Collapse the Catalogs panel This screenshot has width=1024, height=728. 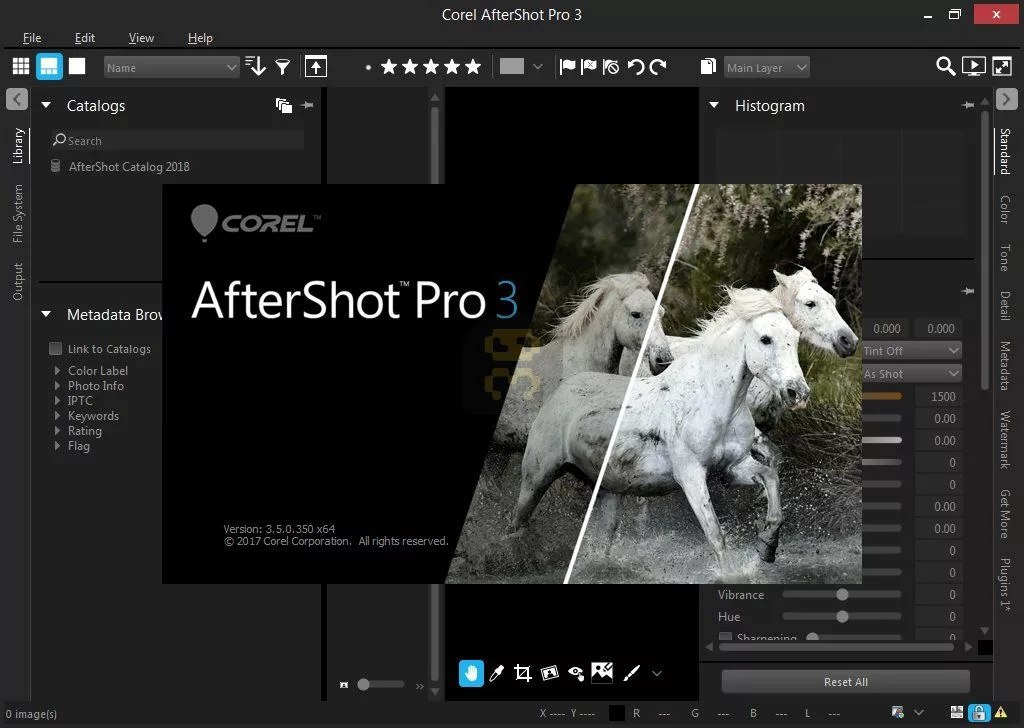tap(46, 105)
